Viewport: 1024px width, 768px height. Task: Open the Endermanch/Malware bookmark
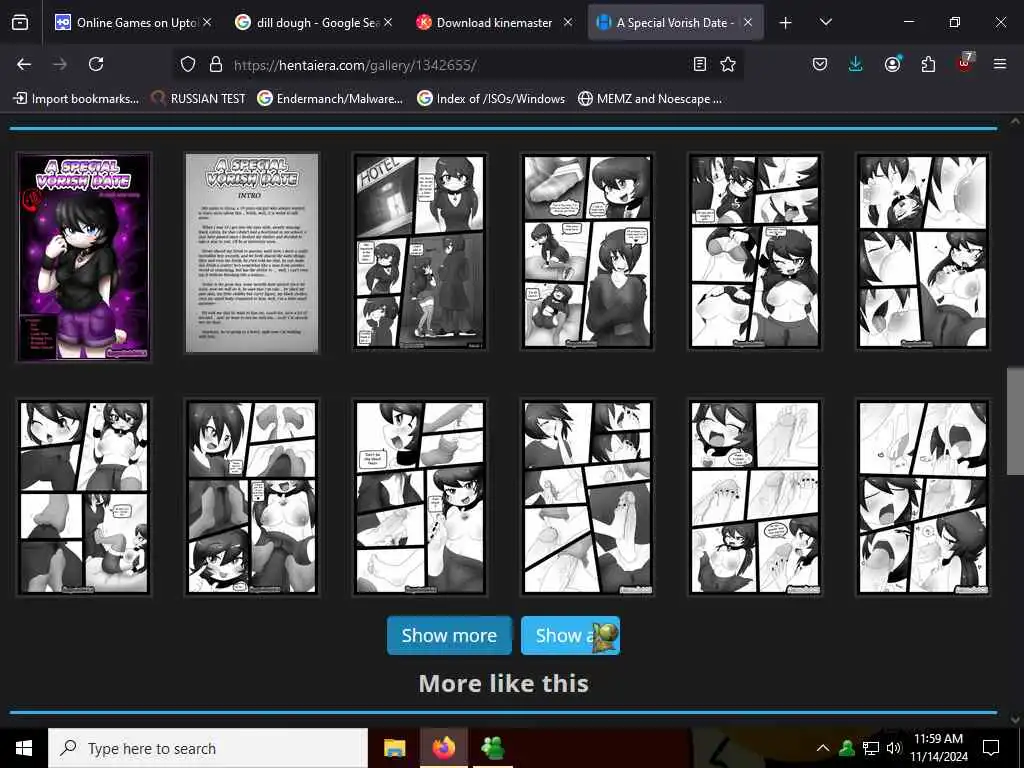pos(330,99)
